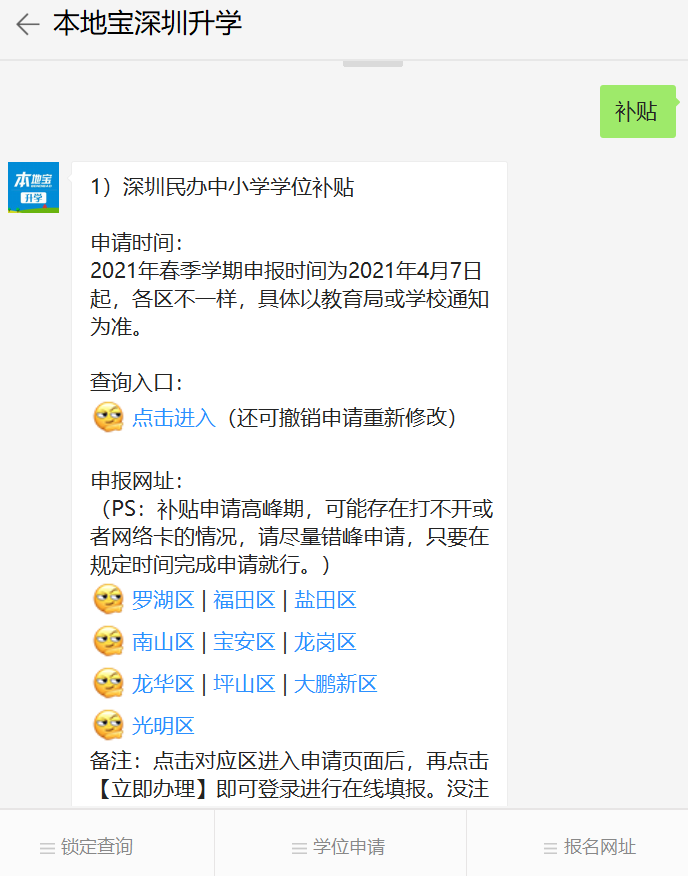688x876 pixels.
Task: Click the line starting 备注：点击对应区
Action: pos(290,761)
